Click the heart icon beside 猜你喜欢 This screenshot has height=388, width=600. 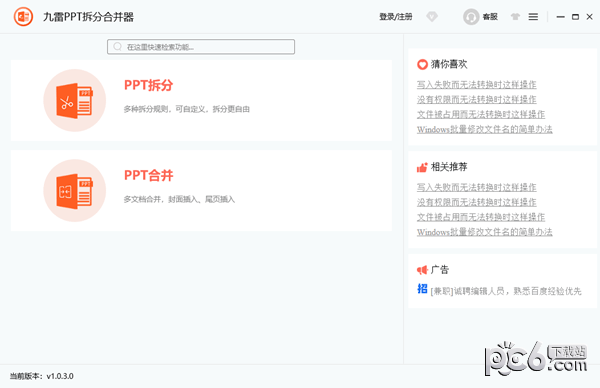[422, 64]
